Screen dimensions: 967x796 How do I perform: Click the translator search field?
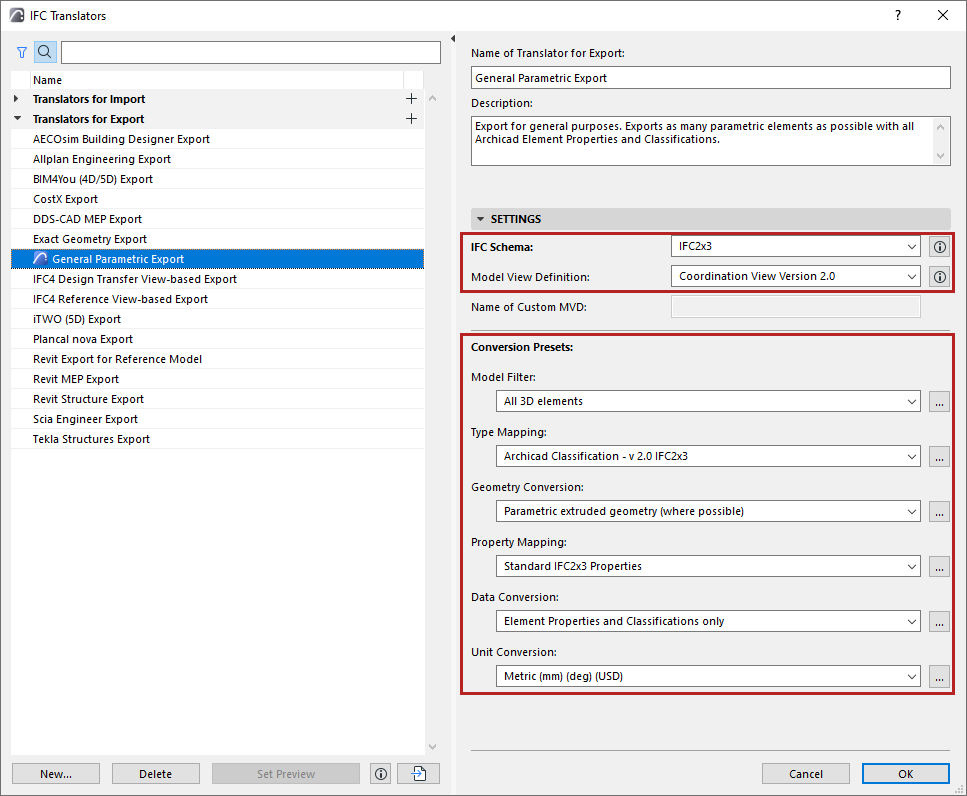(x=250, y=52)
